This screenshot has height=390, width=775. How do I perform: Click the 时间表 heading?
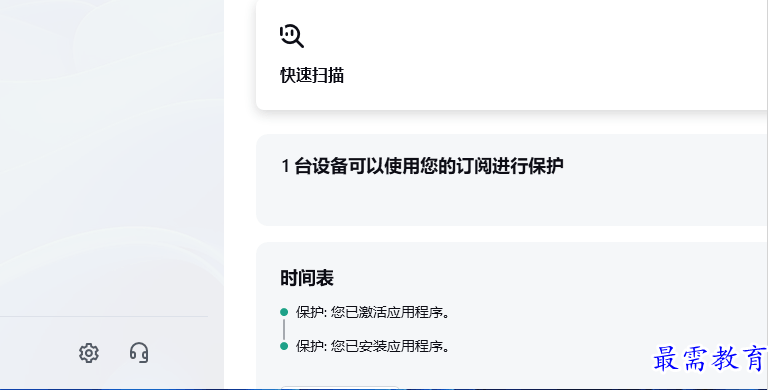click(x=307, y=278)
